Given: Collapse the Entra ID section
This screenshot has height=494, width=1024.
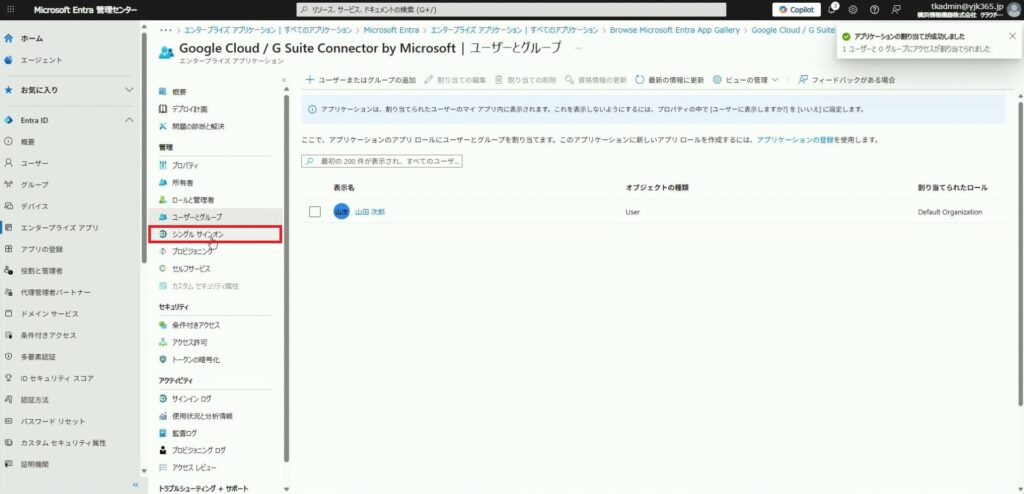Looking at the screenshot, I should 128,121.
